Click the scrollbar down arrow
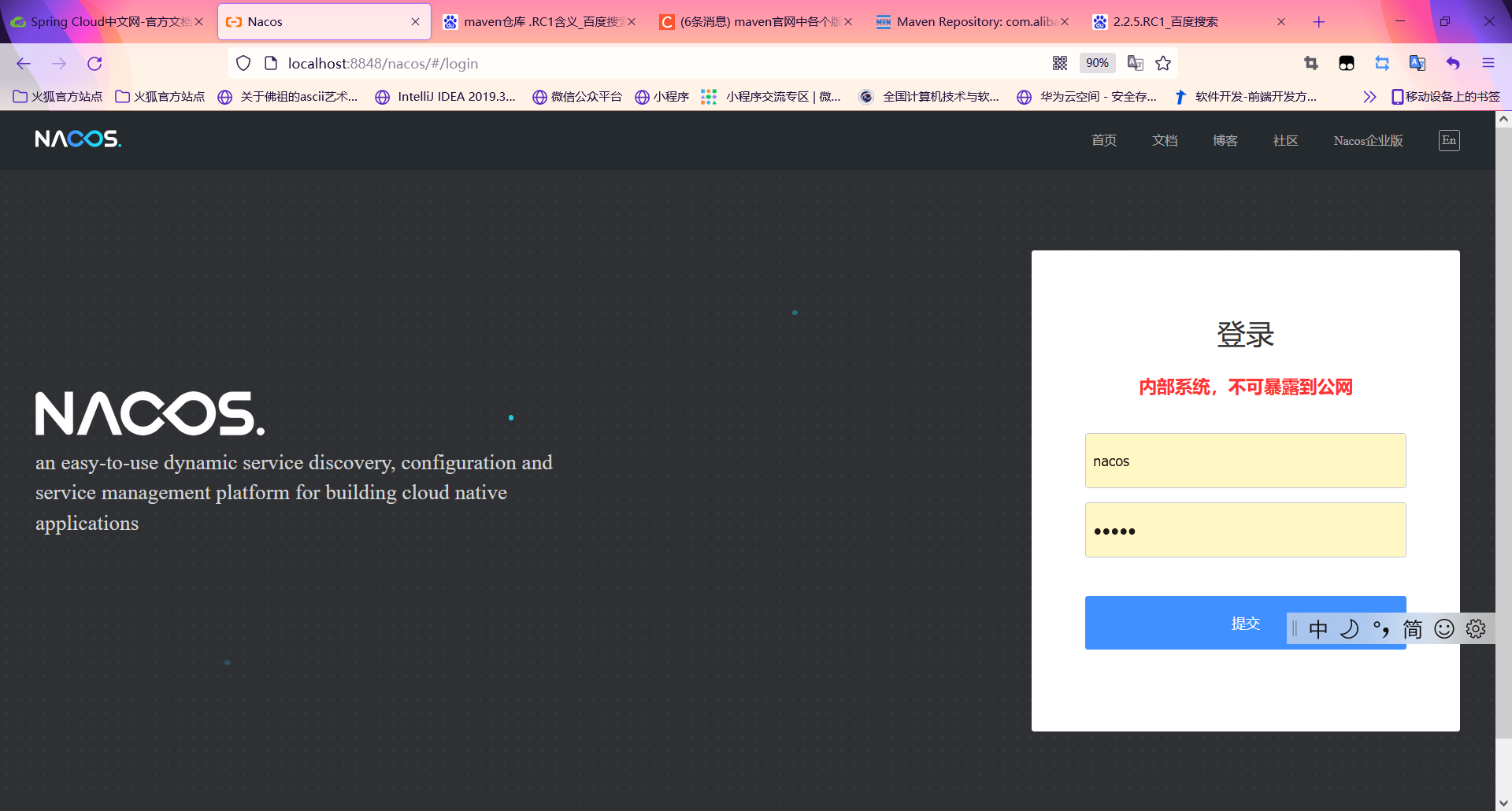 tap(1503, 803)
